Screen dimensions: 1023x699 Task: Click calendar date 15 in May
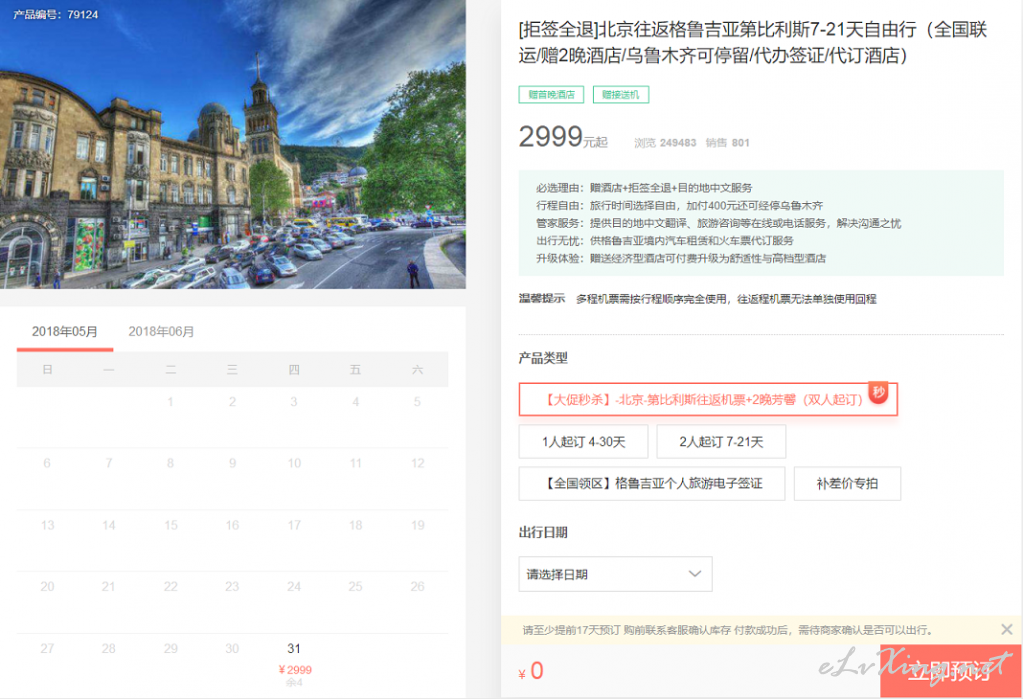171,525
